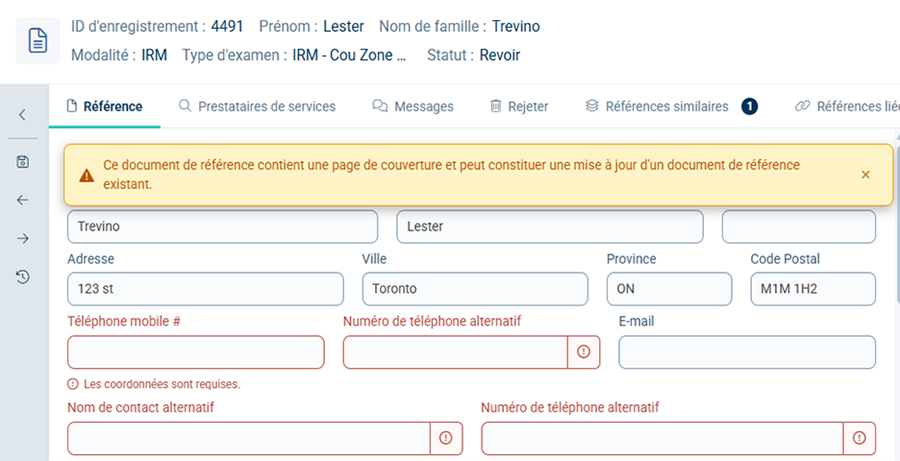Click the Ville field containing Toronto

pyautogui.click(x=475, y=289)
